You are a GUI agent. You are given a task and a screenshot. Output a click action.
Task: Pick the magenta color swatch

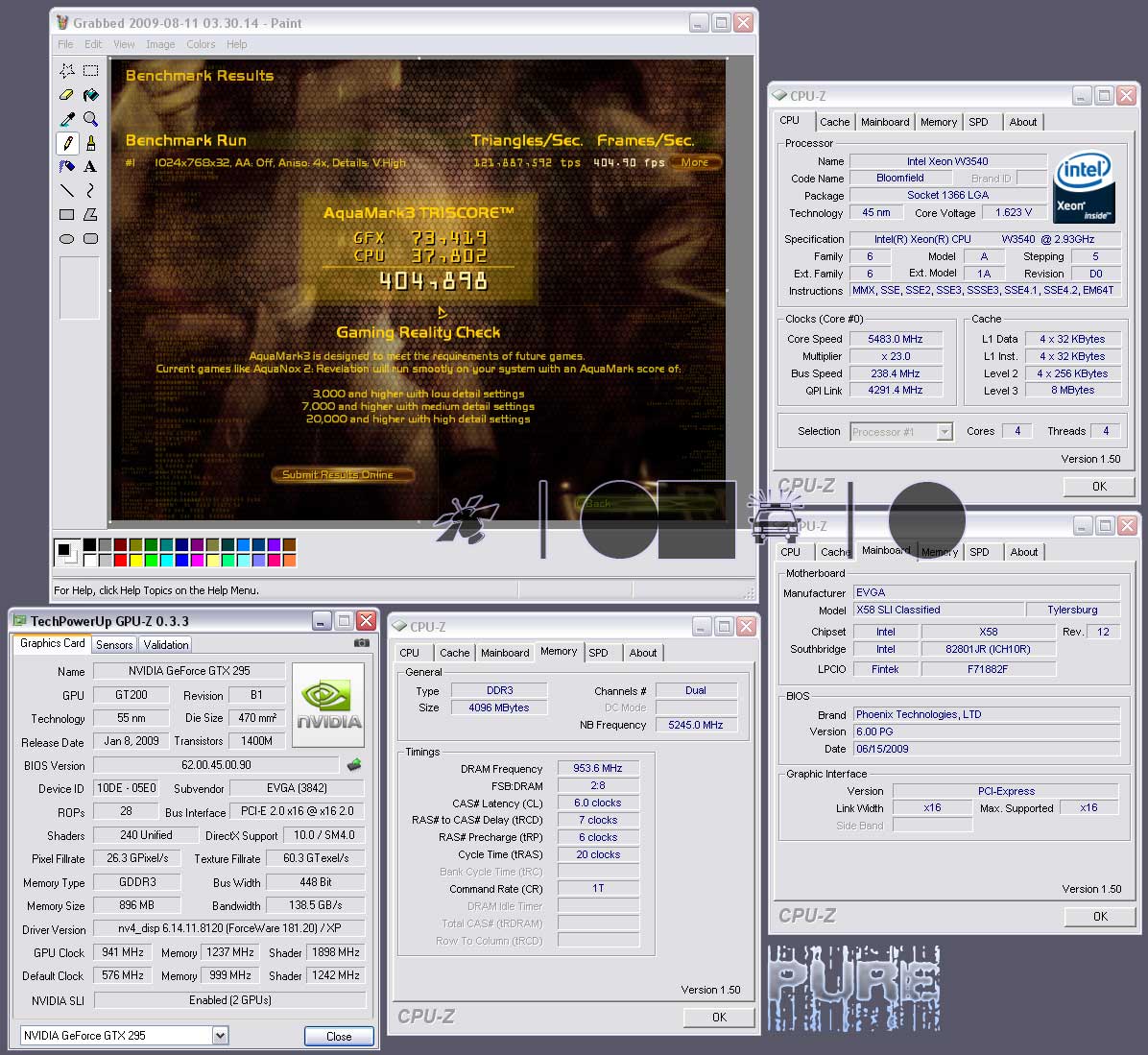197,560
